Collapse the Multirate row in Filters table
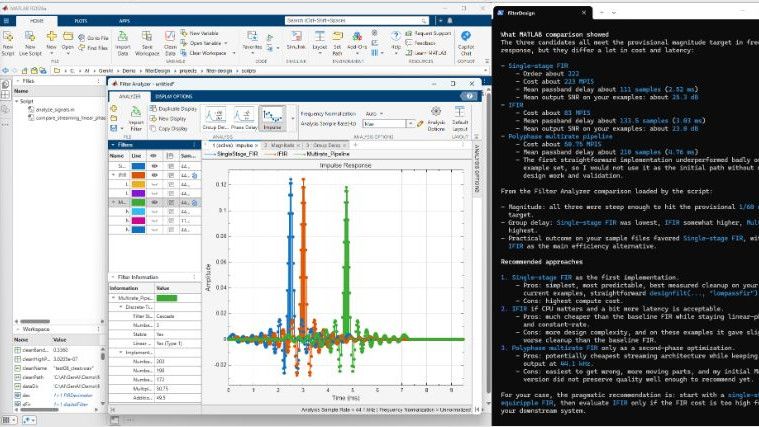759x427 pixels. tap(114, 202)
